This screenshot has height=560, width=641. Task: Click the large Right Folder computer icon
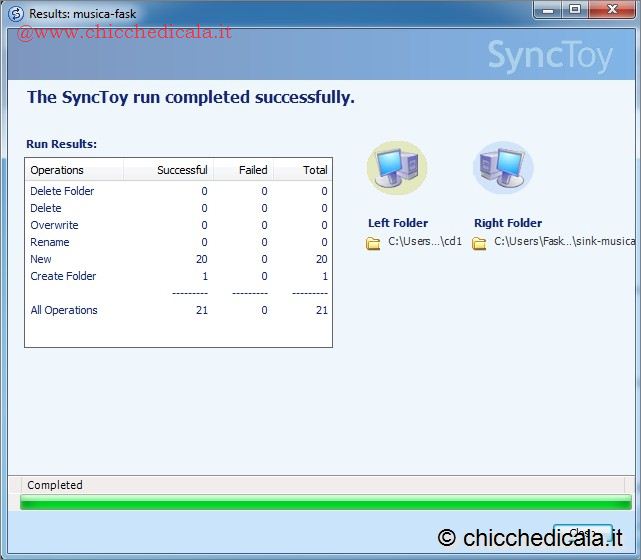click(502, 168)
